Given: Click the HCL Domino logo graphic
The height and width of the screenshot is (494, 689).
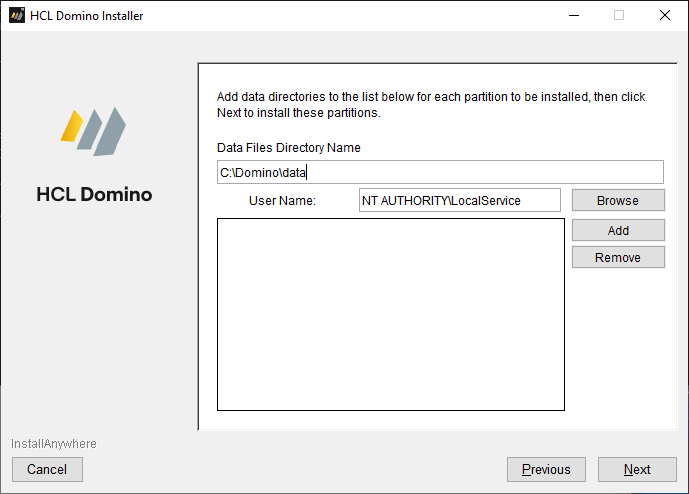Looking at the screenshot, I should pos(94,131).
